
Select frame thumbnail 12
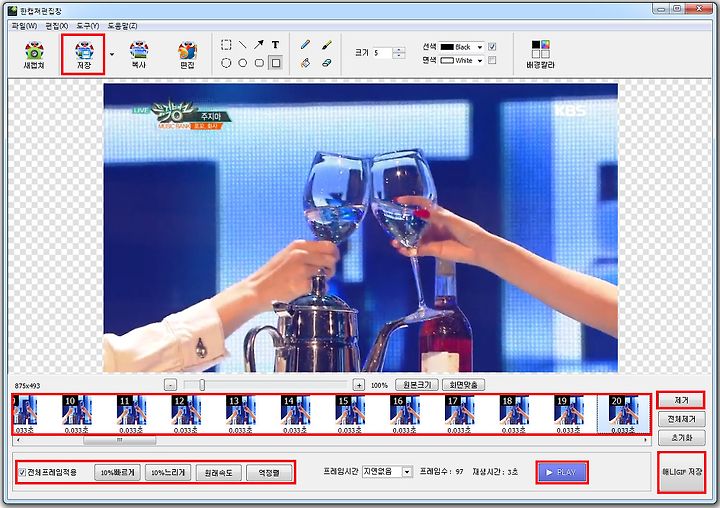[186, 413]
